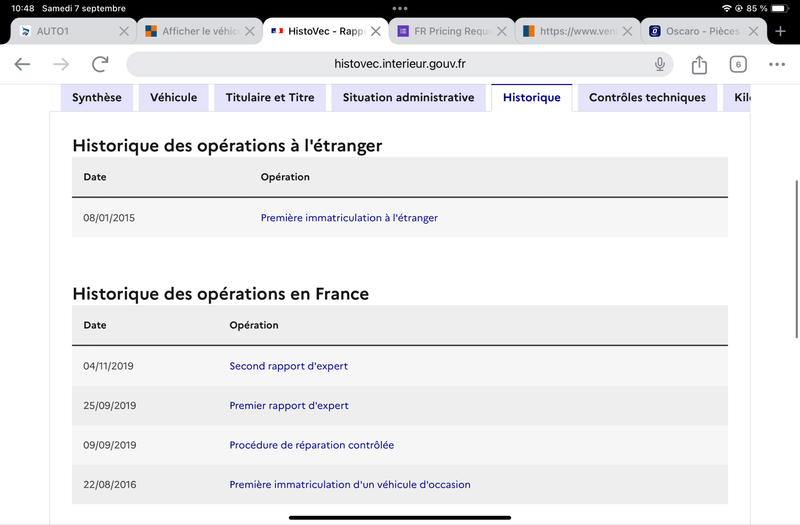Screen dimensions: 800x525
Task: Open the Synthèse report tab
Action: coord(97,97)
